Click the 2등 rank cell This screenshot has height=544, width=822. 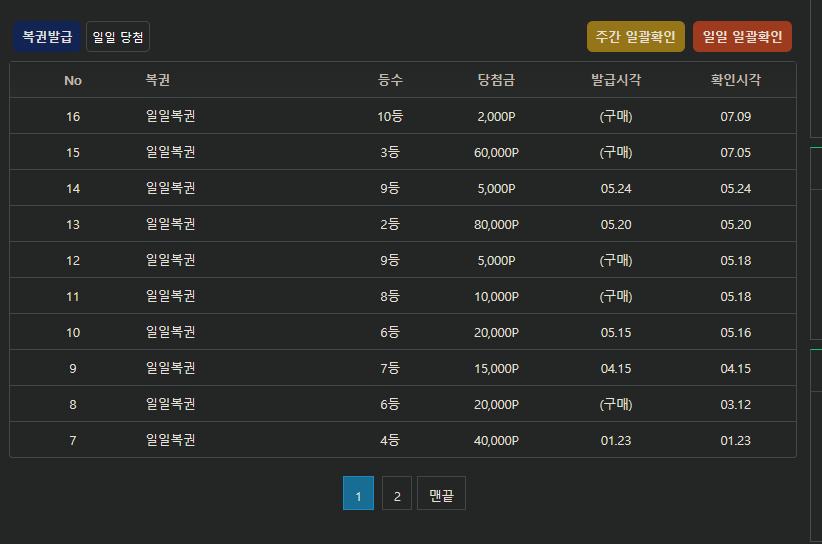coord(390,224)
